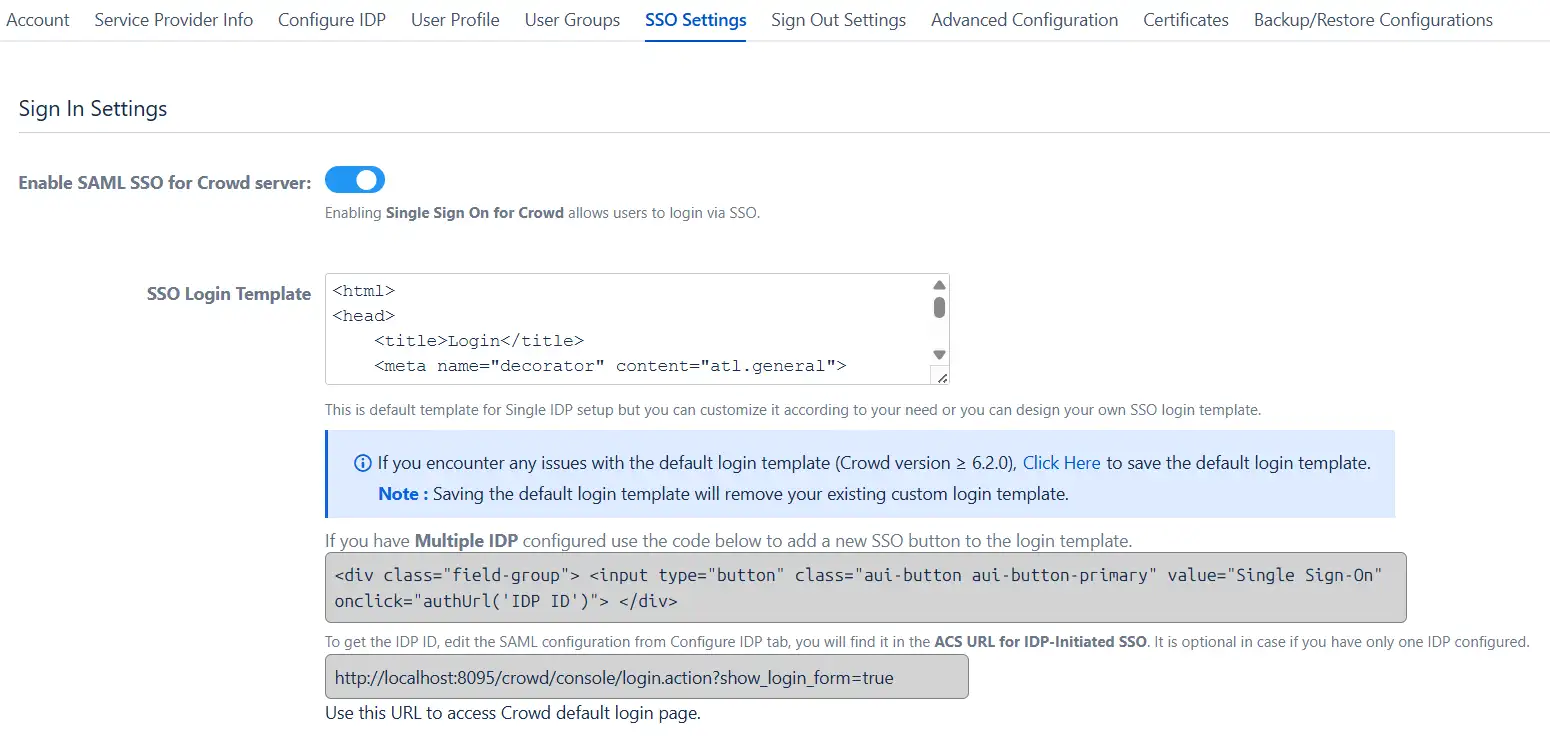Image resolution: width=1550 pixels, height=737 pixels.
Task: Click Here to save the default login template
Action: pos(1061,462)
